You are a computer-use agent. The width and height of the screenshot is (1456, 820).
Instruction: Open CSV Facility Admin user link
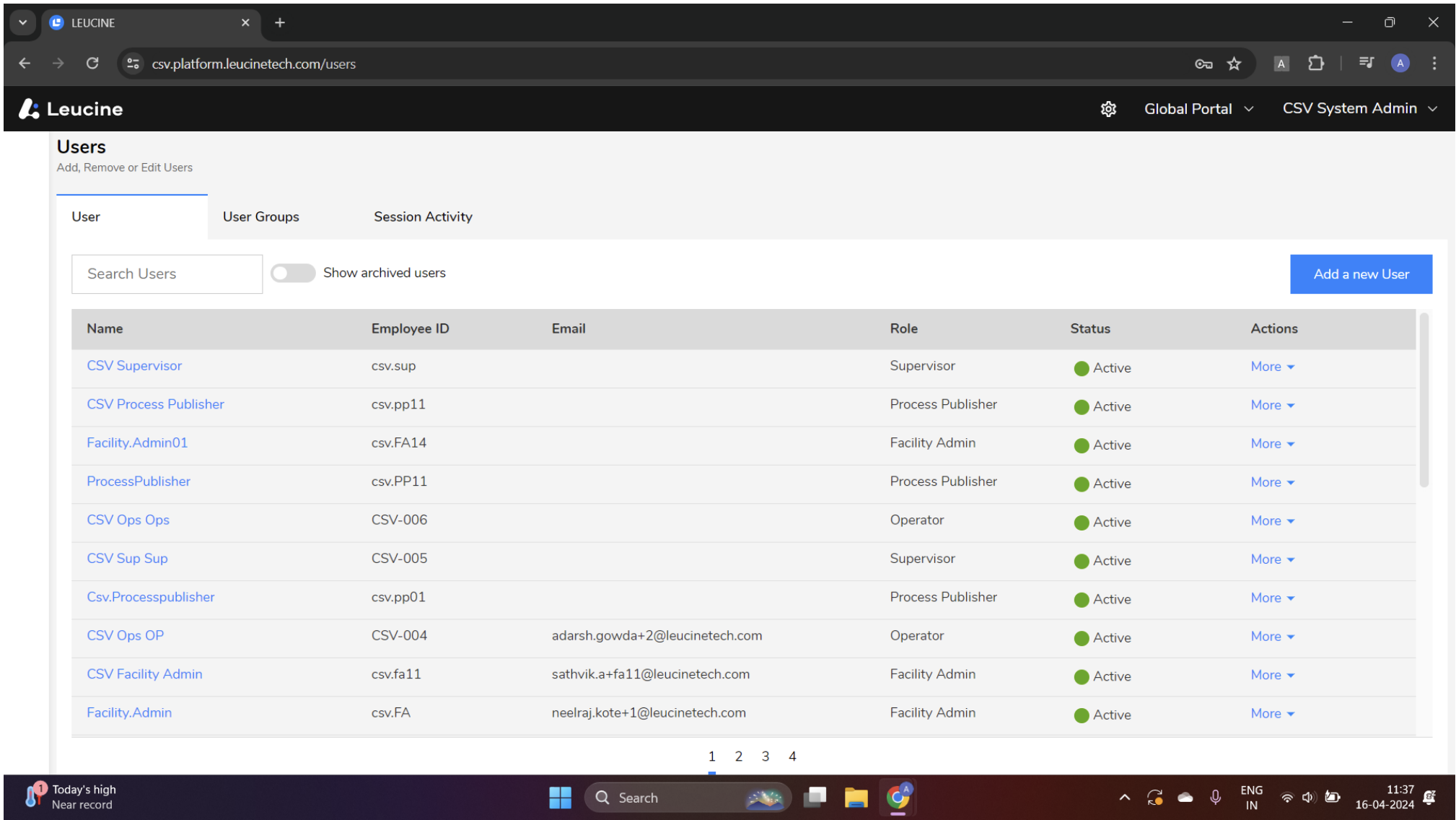click(144, 674)
